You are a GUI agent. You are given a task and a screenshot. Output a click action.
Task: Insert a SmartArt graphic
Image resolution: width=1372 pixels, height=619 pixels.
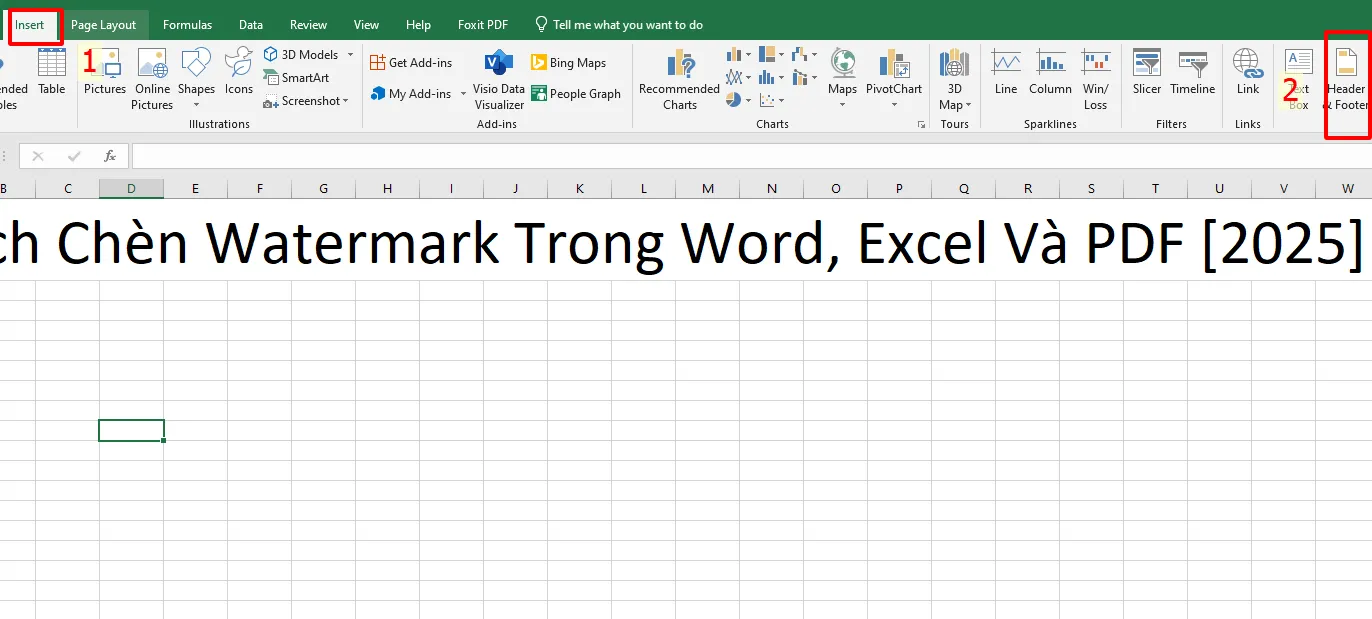coord(296,78)
